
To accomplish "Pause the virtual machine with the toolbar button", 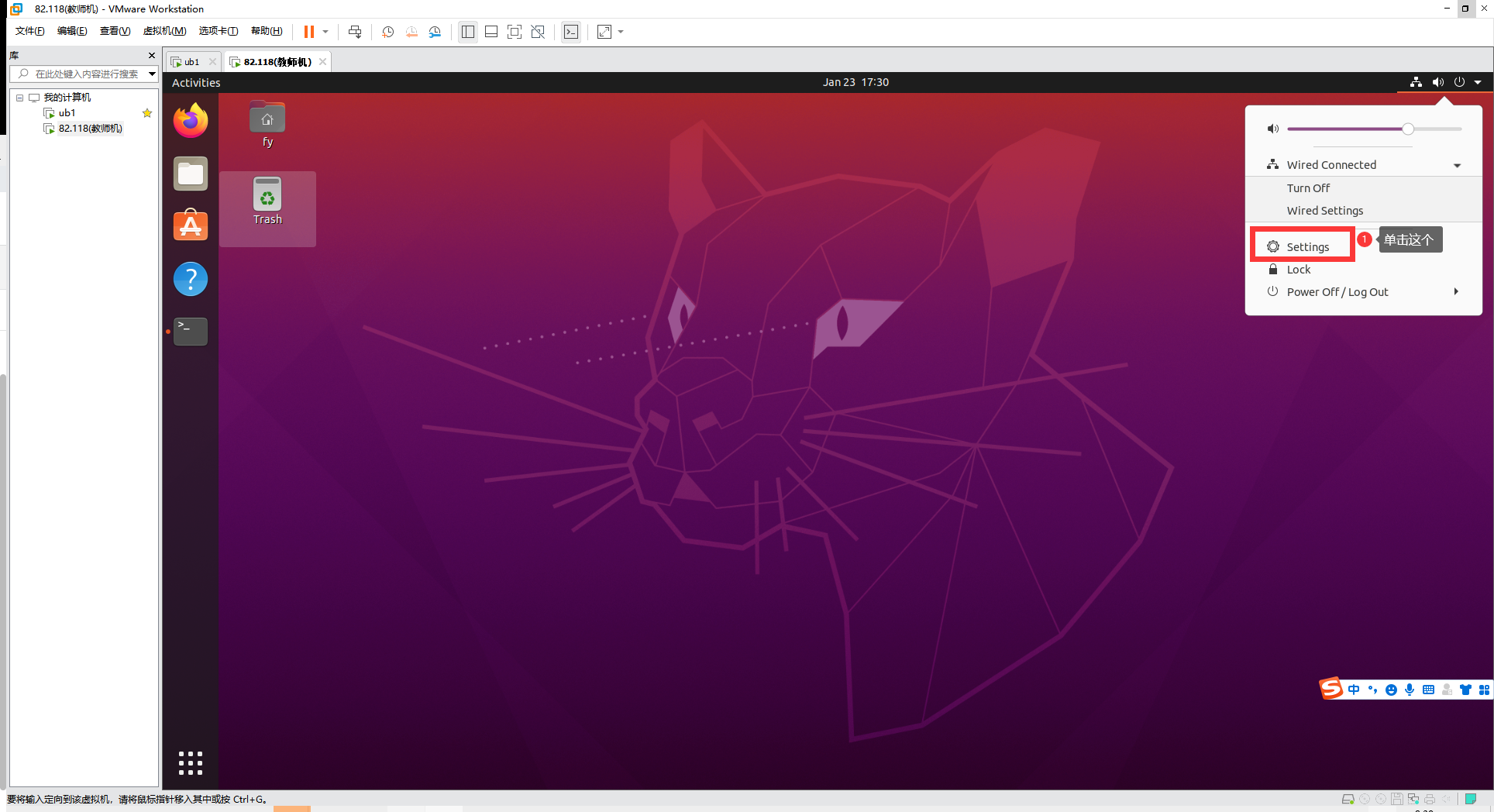I will coord(308,32).
